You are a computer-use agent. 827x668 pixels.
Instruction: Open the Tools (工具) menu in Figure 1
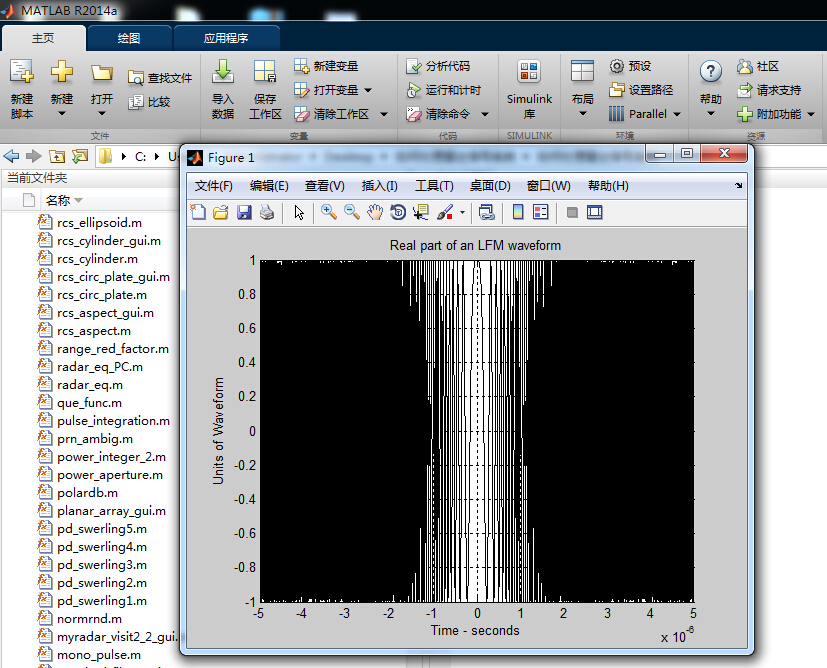point(434,186)
